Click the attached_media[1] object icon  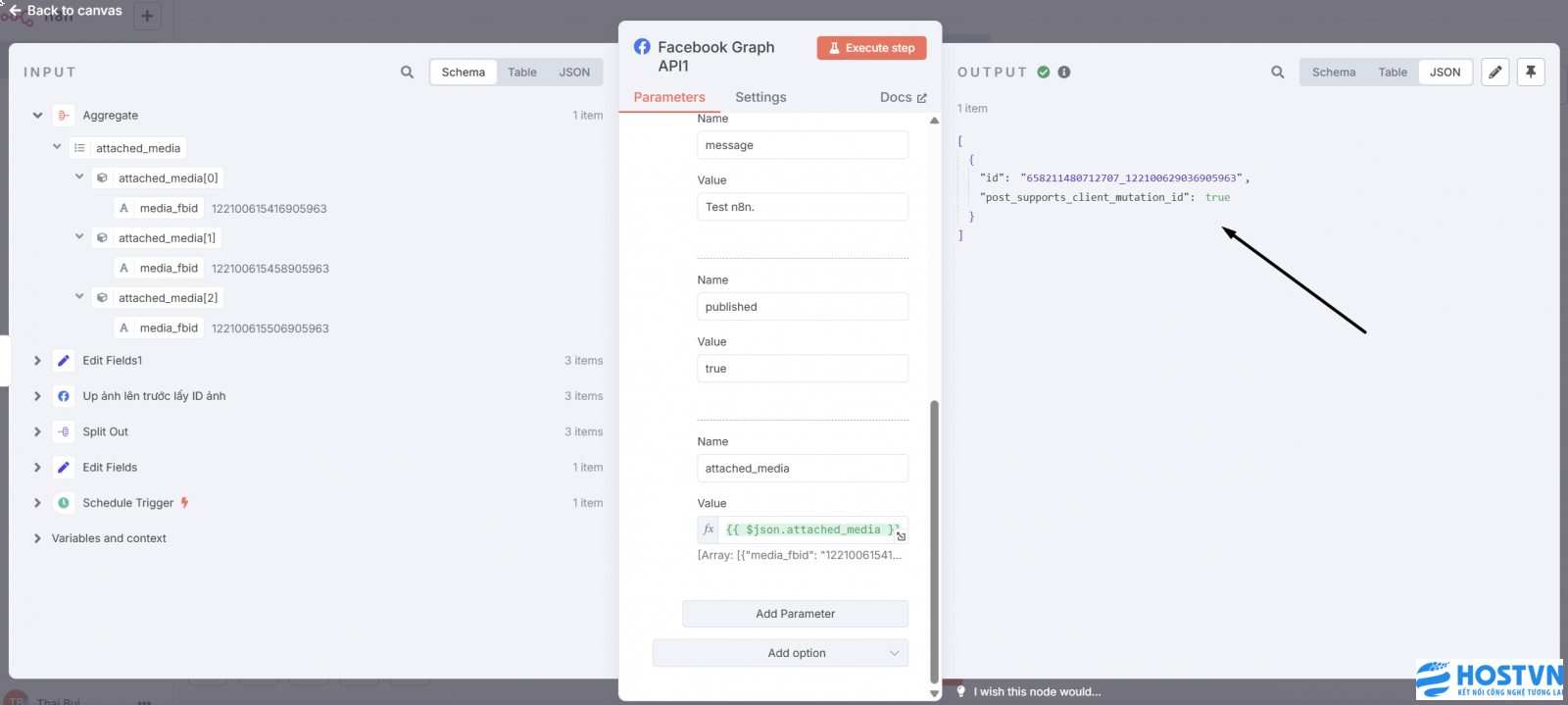coord(102,238)
